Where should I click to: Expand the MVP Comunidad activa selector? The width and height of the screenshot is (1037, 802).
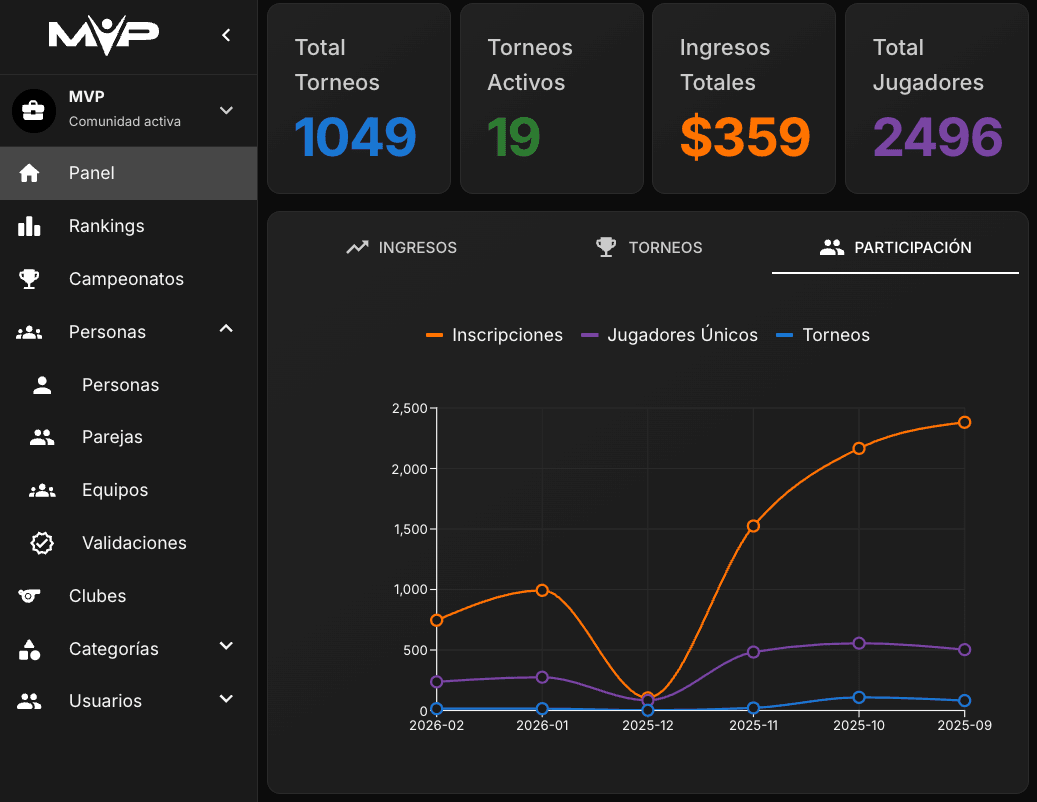point(225,110)
